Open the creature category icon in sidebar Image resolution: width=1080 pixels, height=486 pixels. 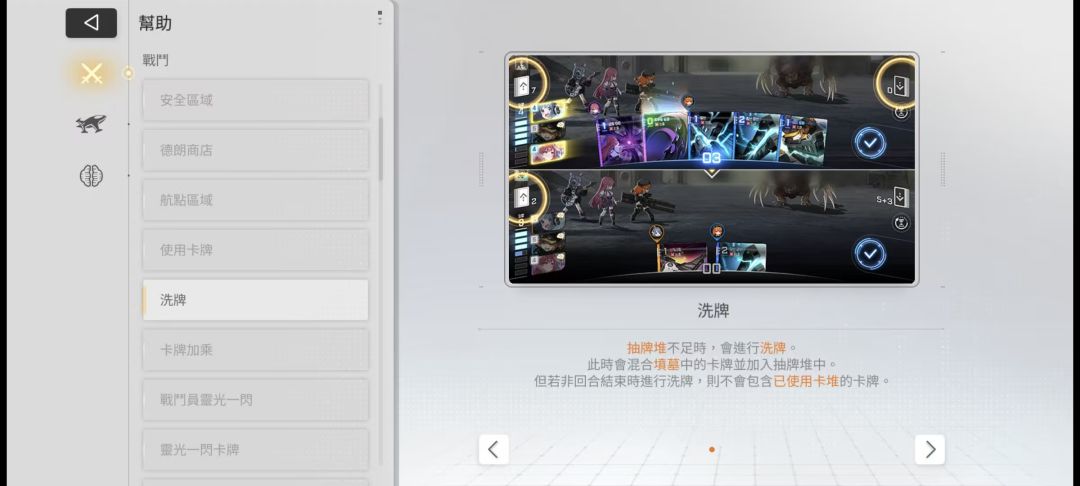91,124
